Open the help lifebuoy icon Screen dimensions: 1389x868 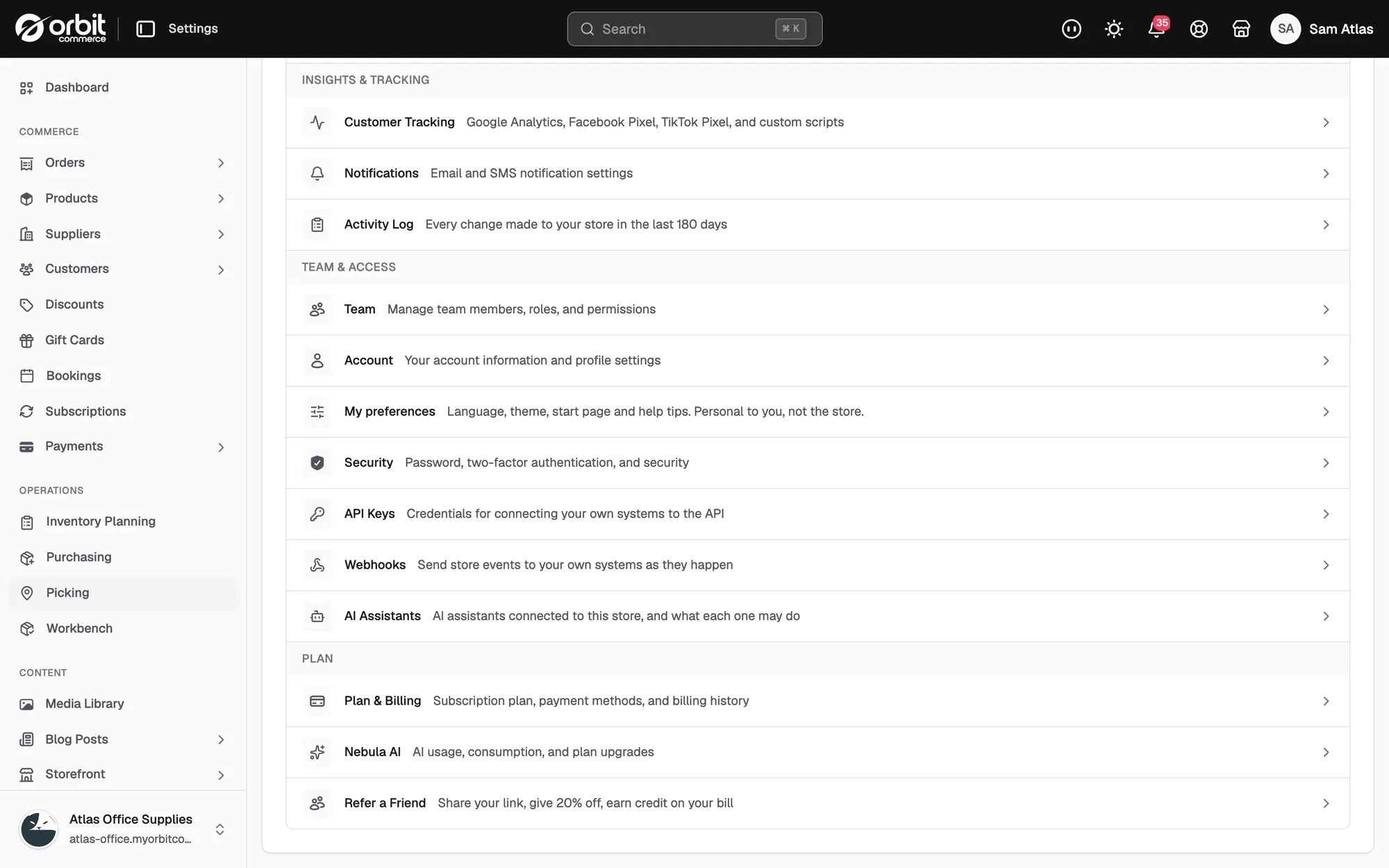pyautogui.click(x=1199, y=28)
